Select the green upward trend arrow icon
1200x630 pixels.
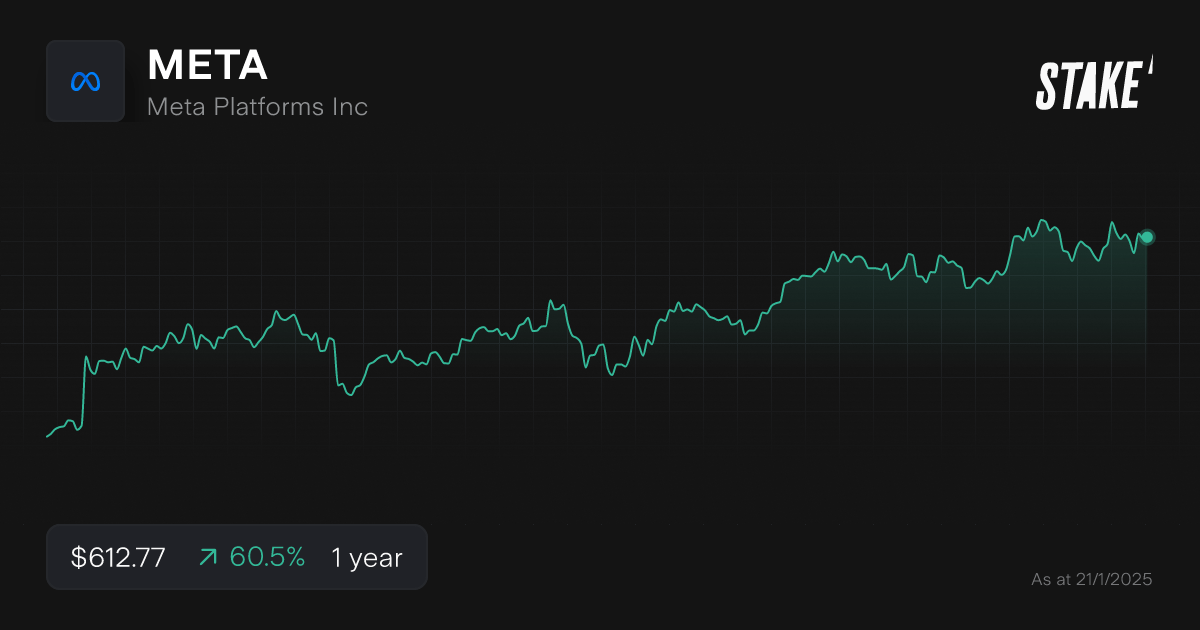point(207,557)
